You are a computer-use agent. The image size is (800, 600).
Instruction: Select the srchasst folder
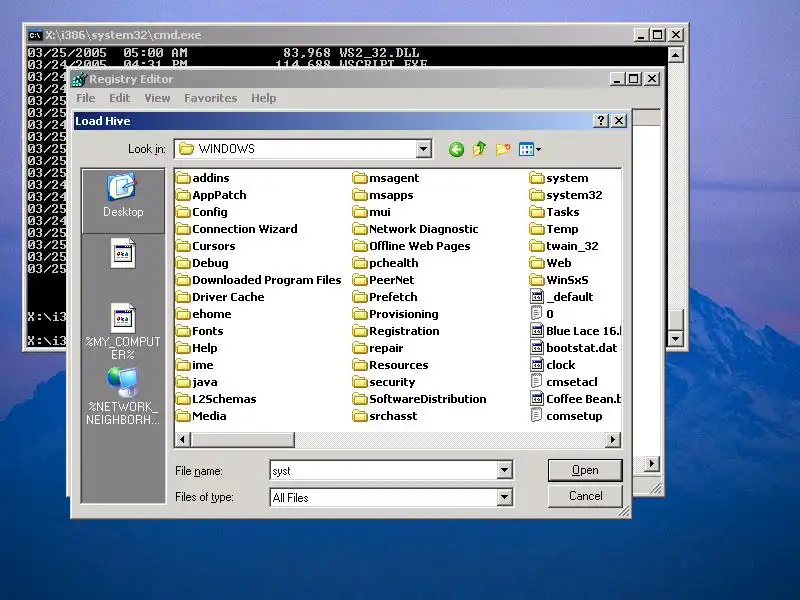point(385,416)
